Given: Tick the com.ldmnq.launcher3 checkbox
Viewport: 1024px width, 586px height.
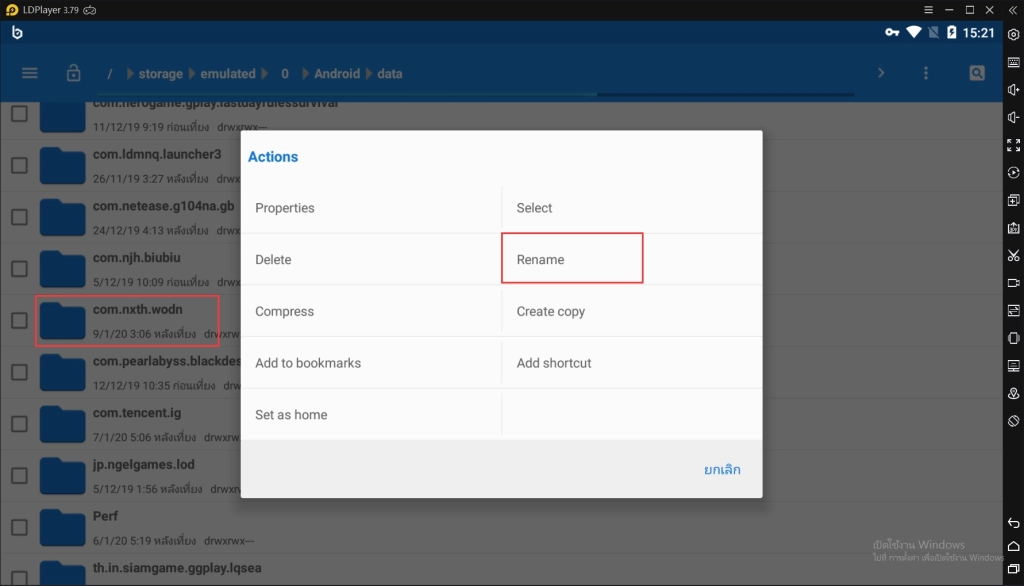Looking at the screenshot, I should point(20,165).
